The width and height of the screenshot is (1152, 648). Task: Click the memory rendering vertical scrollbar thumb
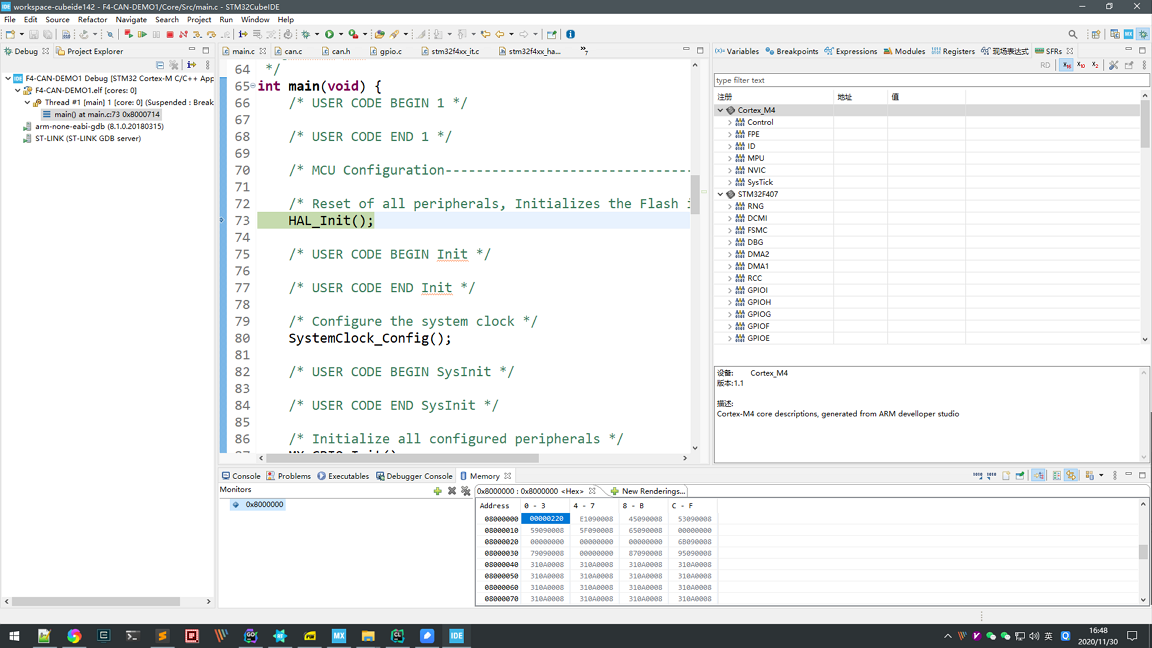(x=1143, y=552)
